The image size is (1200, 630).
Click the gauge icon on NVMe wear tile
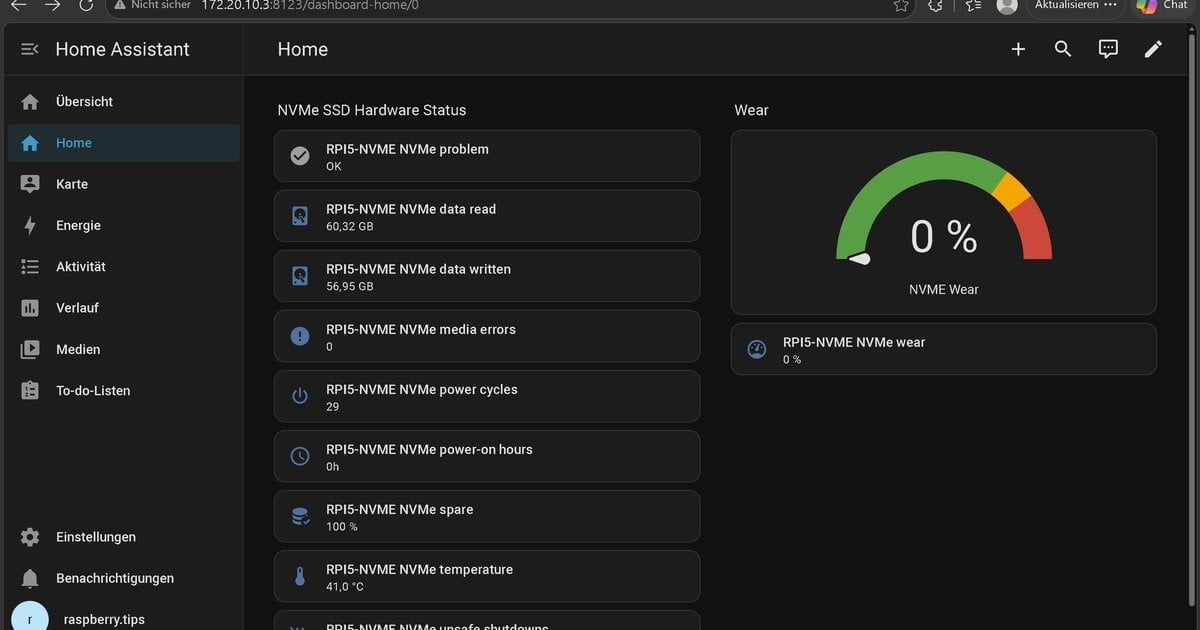point(757,349)
